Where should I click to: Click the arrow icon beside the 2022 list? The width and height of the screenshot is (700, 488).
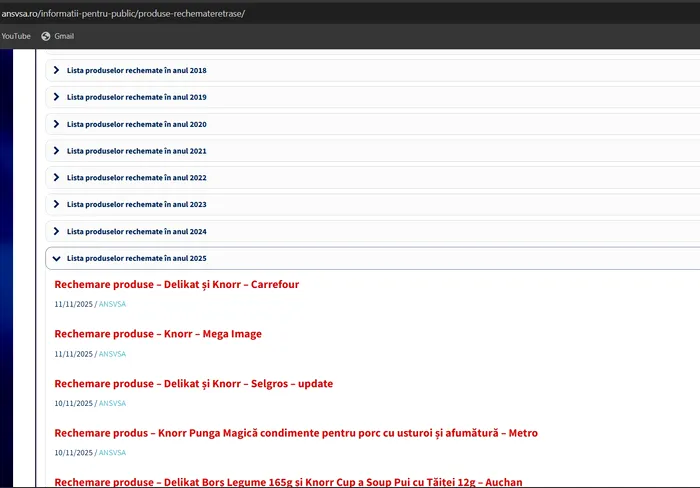pyautogui.click(x=57, y=177)
